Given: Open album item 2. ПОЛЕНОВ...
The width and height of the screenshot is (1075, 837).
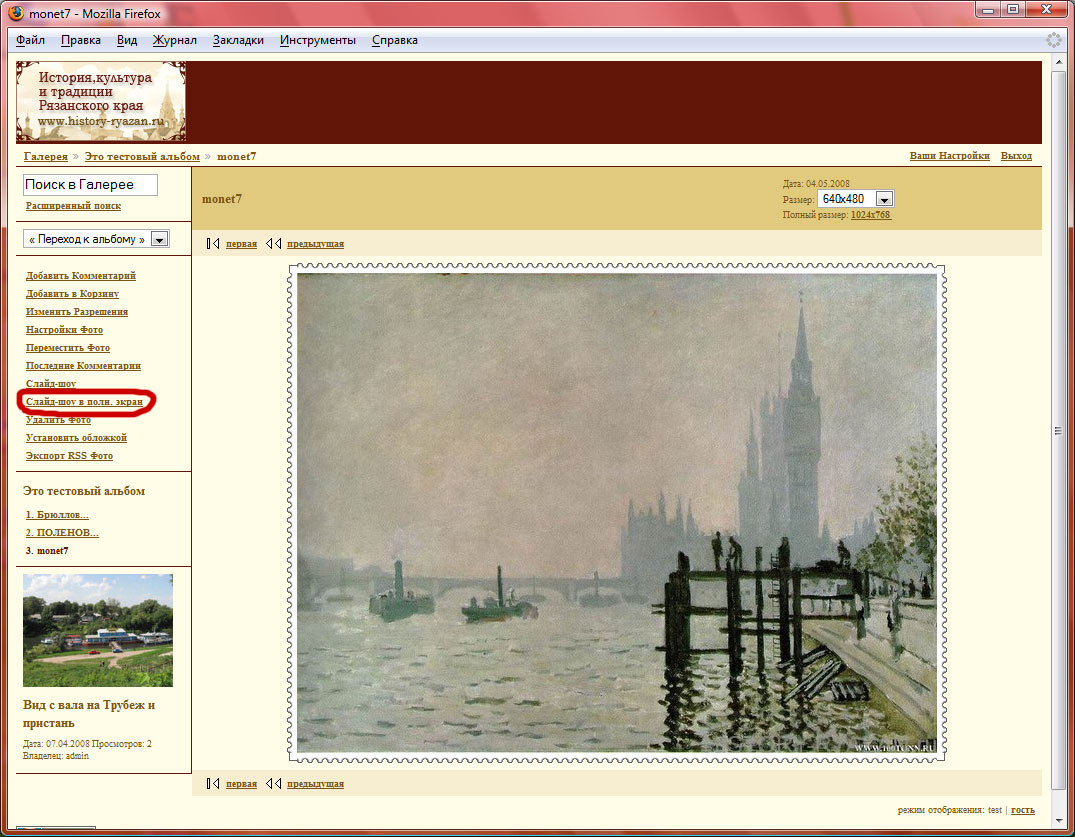Looking at the screenshot, I should coord(62,533).
